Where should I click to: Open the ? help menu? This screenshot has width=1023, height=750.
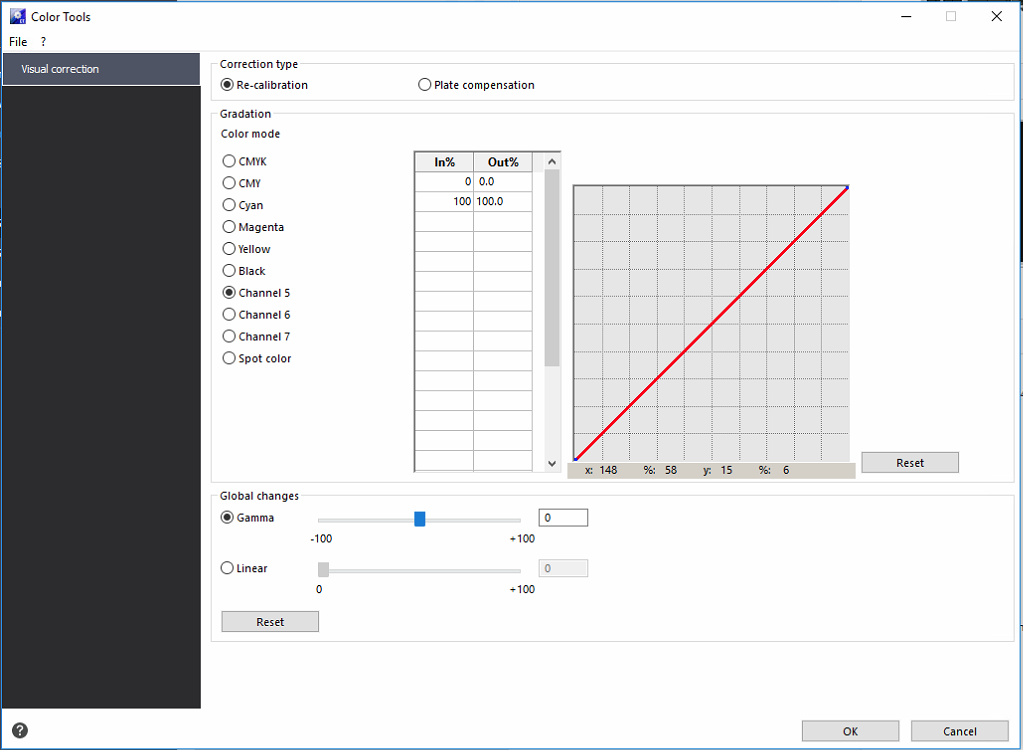click(43, 41)
